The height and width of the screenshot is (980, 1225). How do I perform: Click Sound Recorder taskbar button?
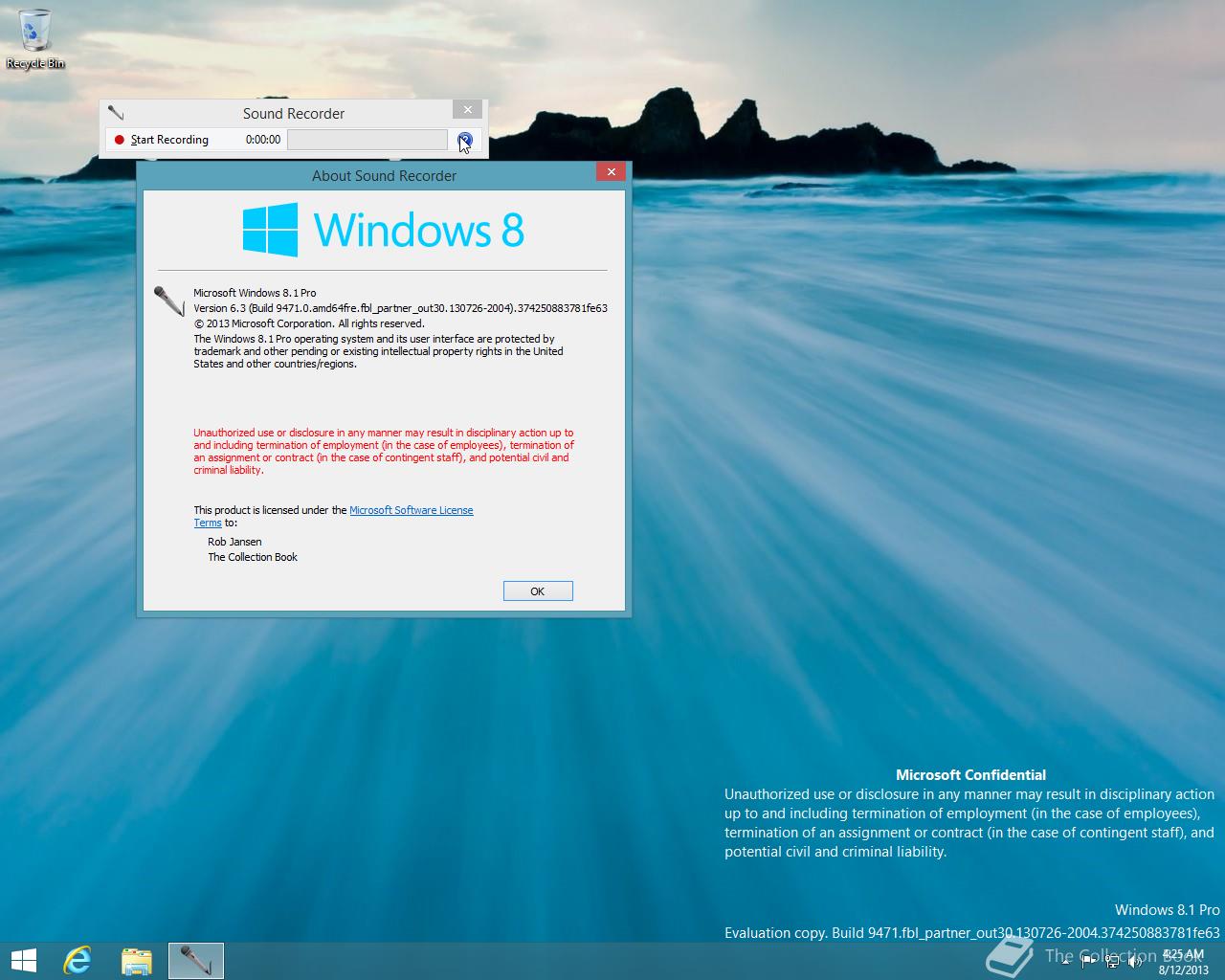pyautogui.click(x=196, y=960)
